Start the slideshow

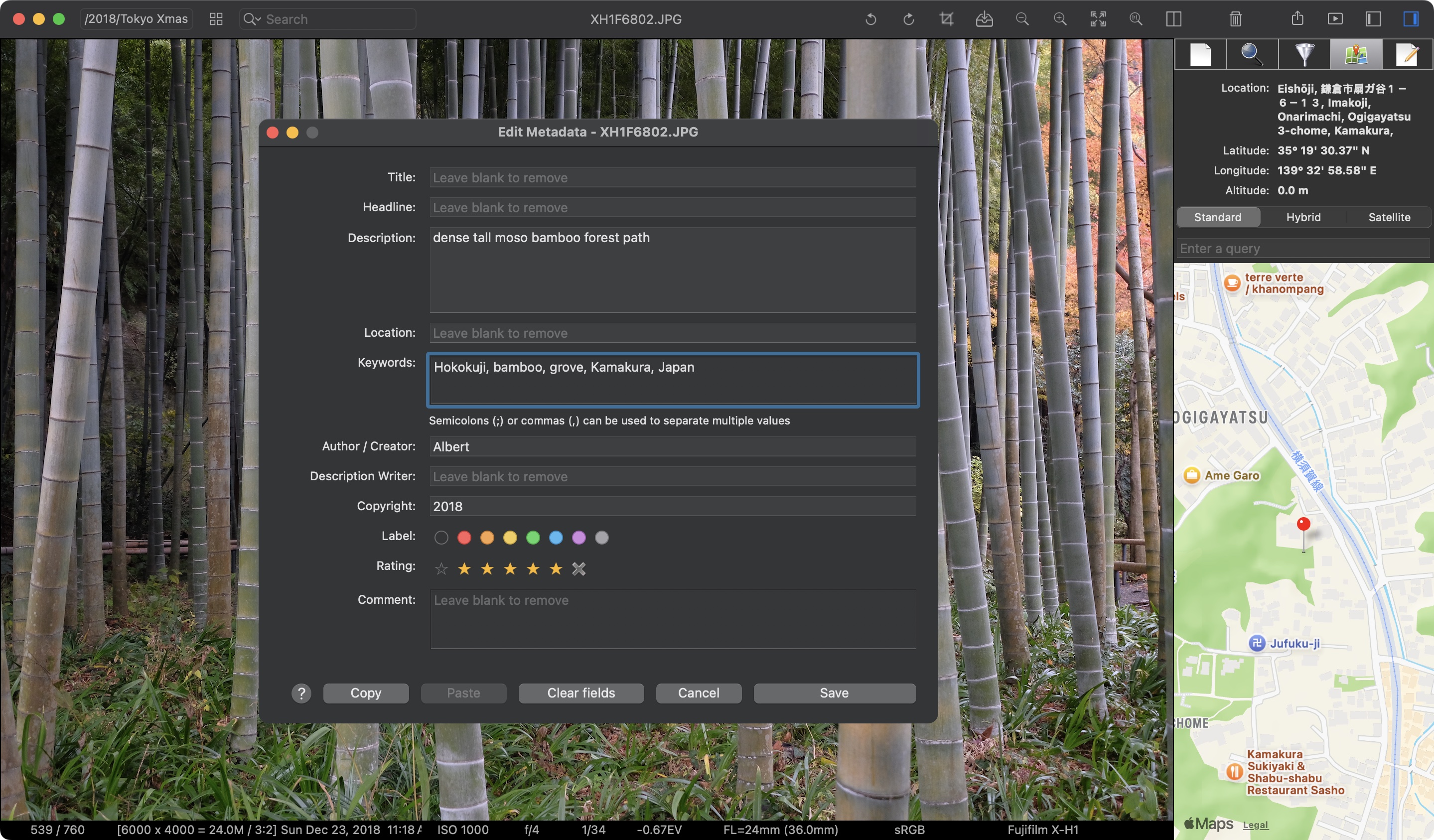1335,19
